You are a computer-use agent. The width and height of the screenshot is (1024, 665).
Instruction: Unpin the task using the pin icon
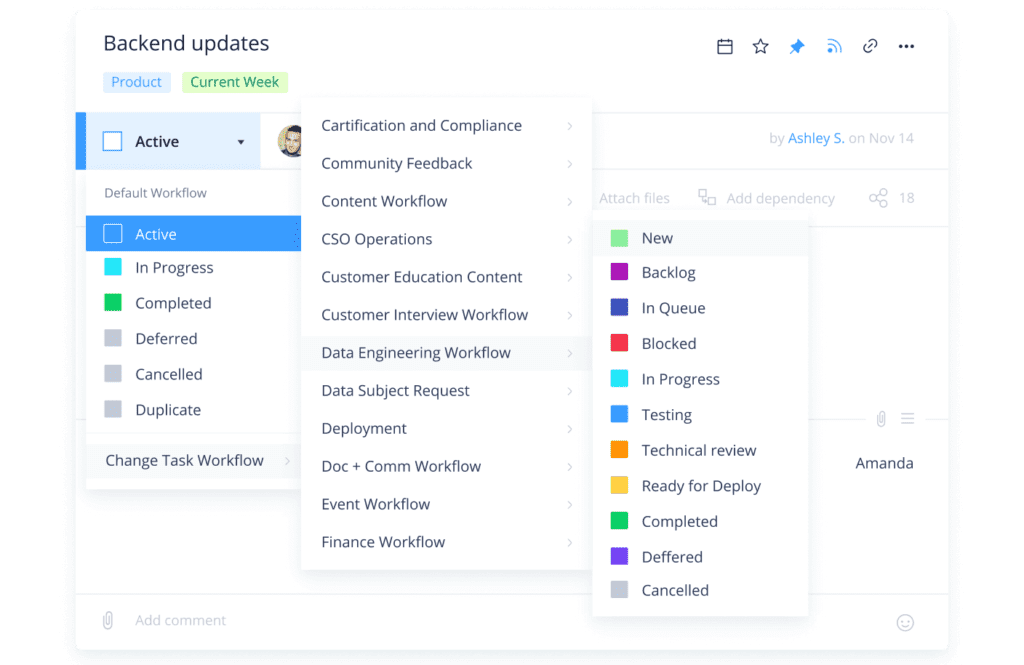point(796,46)
